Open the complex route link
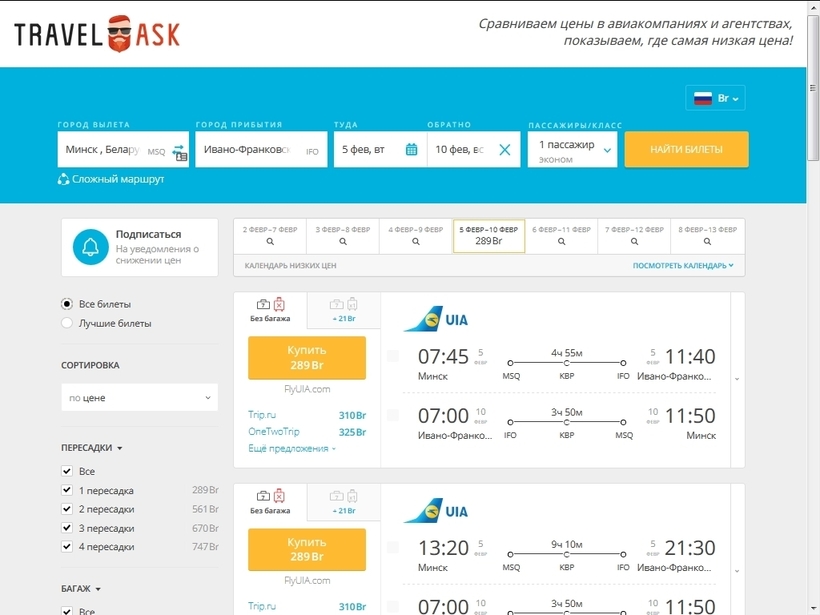Screen dimensions: 820x615 tap(118, 179)
